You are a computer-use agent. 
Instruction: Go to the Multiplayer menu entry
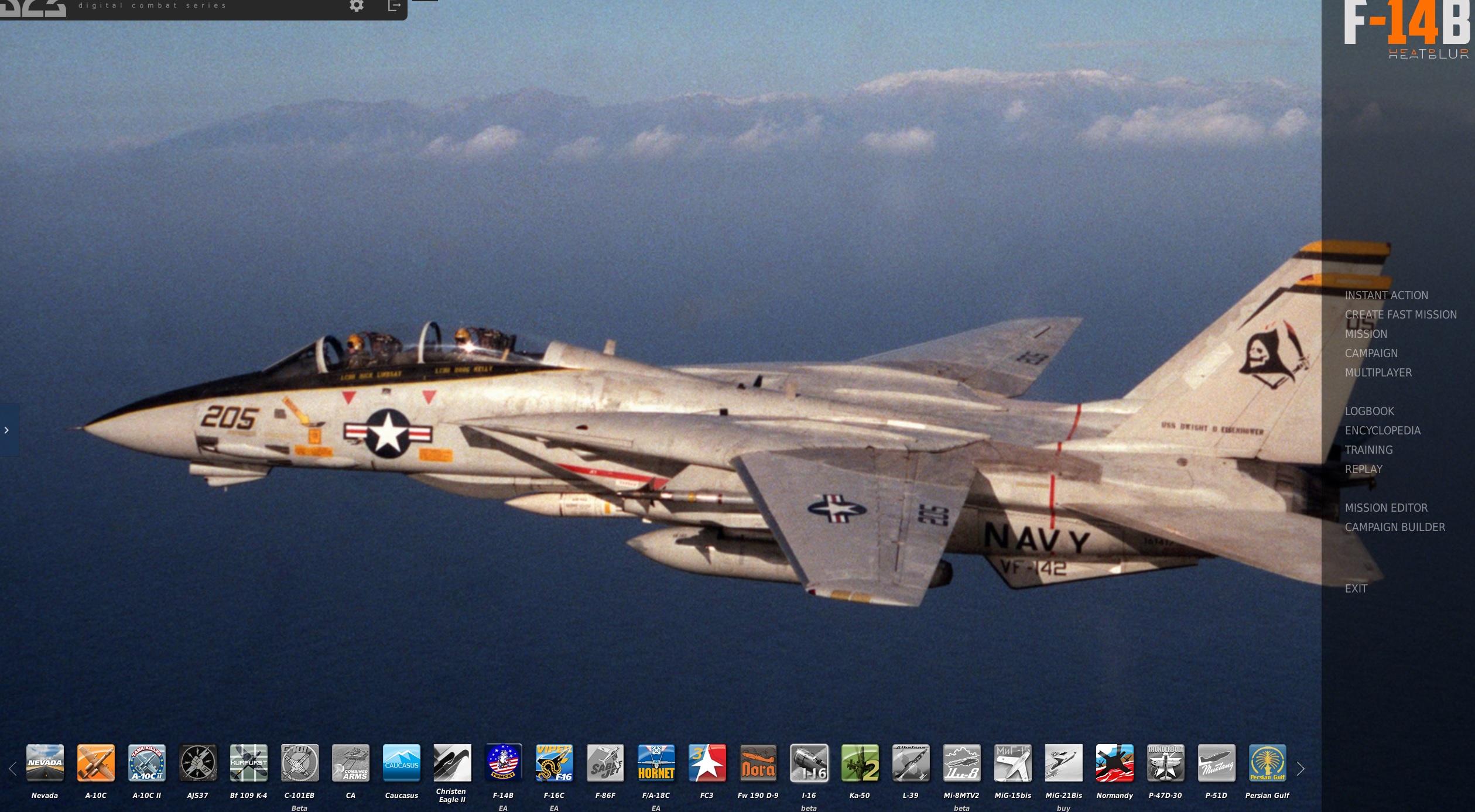pyautogui.click(x=1378, y=373)
